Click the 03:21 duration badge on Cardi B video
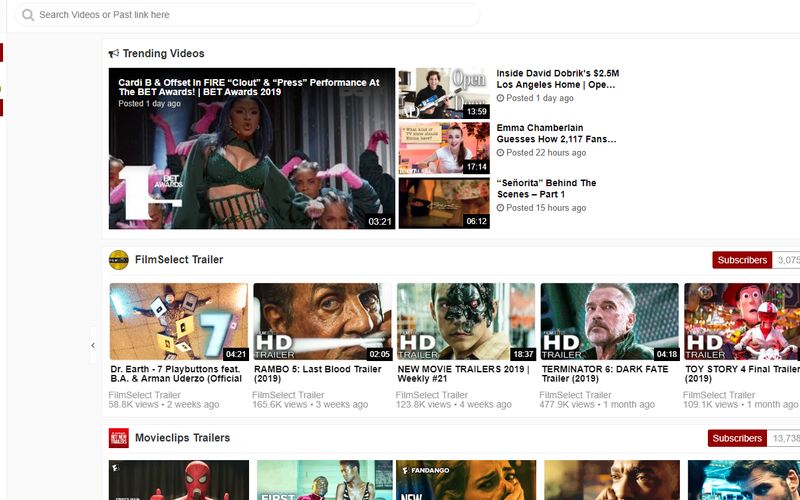This screenshot has width=800, height=500. tap(380, 221)
